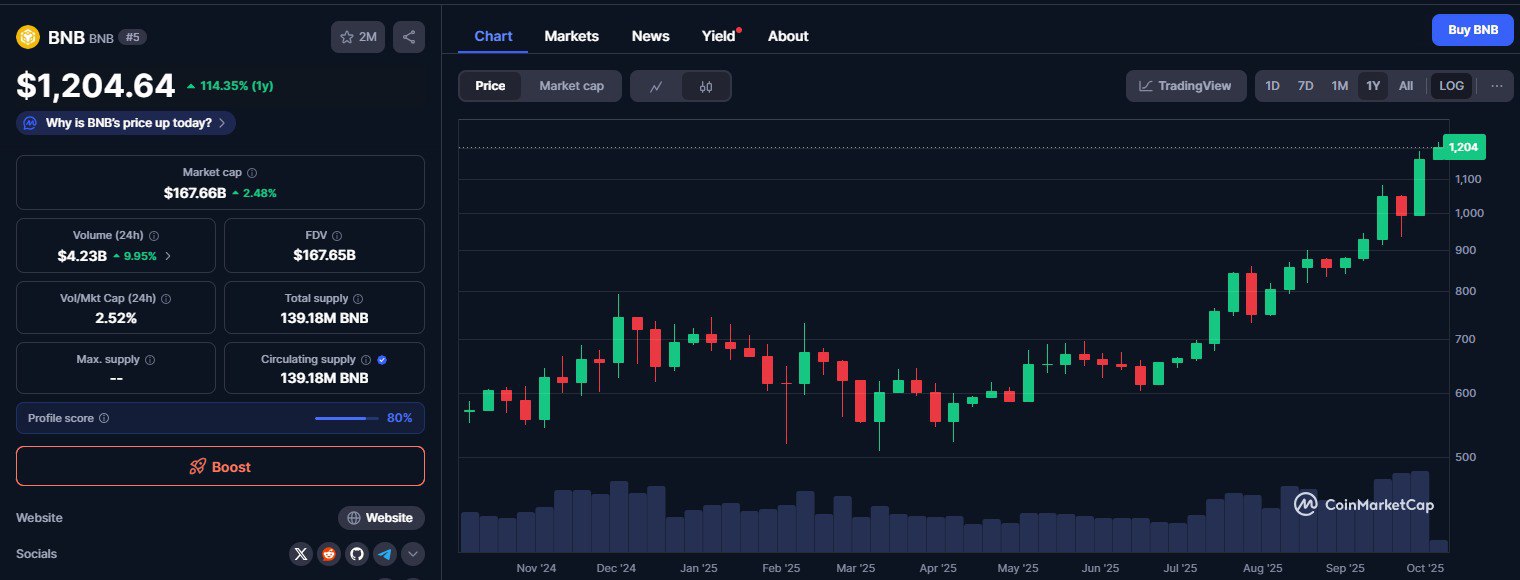Toggle the LOG scale button
The height and width of the screenshot is (580, 1520).
[x=1451, y=86]
